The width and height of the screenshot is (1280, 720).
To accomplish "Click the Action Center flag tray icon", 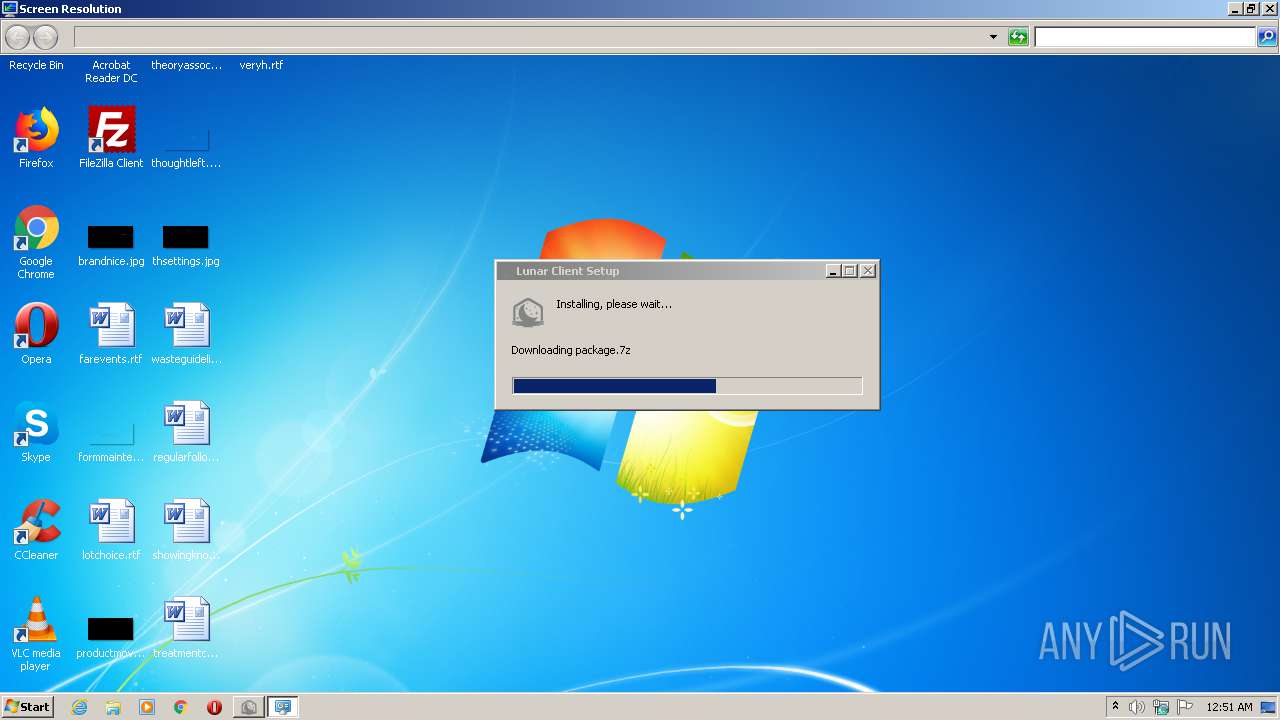I will pyautogui.click(x=1185, y=707).
